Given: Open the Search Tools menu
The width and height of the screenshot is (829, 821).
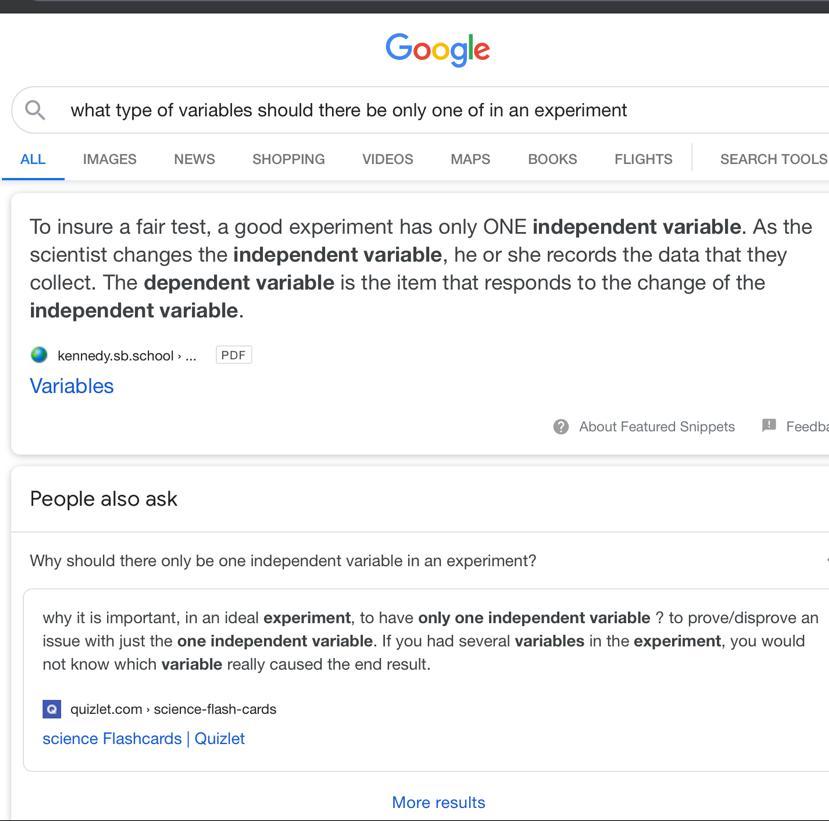Looking at the screenshot, I should [773, 159].
